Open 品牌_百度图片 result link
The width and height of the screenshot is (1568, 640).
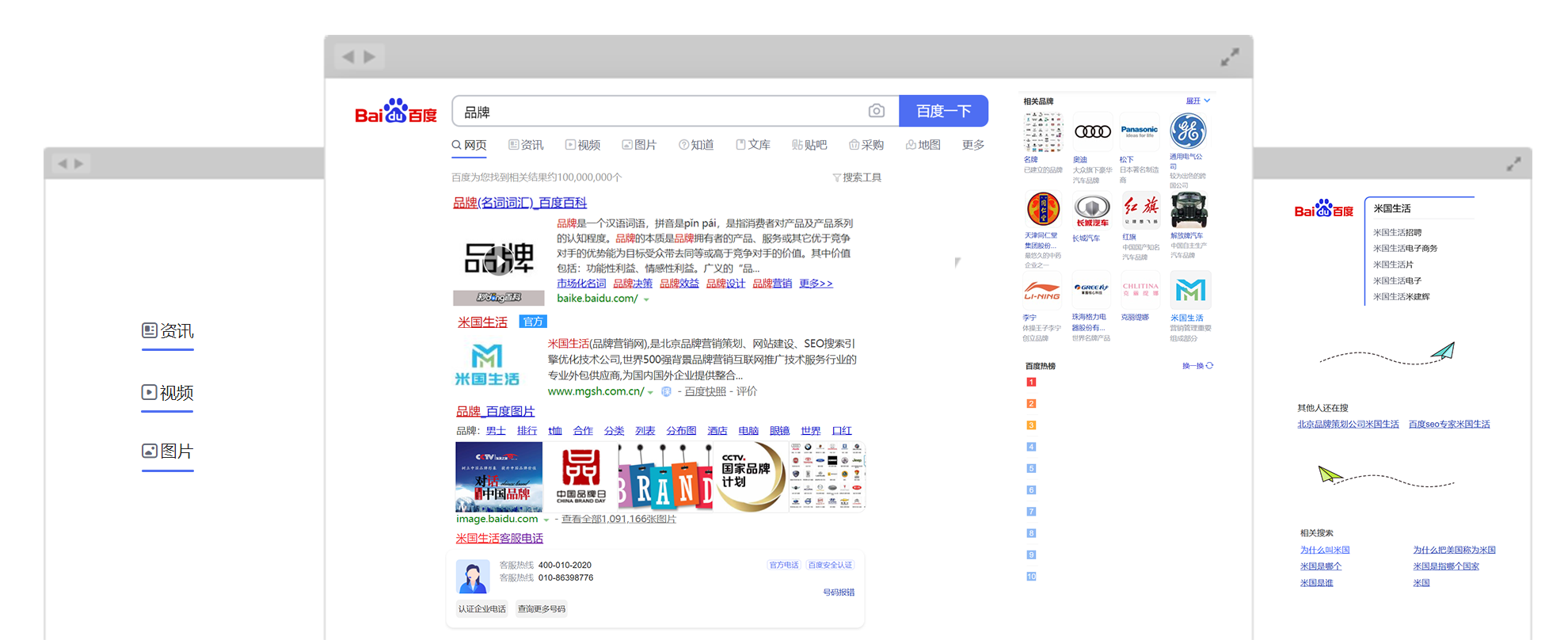[x=495, y=411]
